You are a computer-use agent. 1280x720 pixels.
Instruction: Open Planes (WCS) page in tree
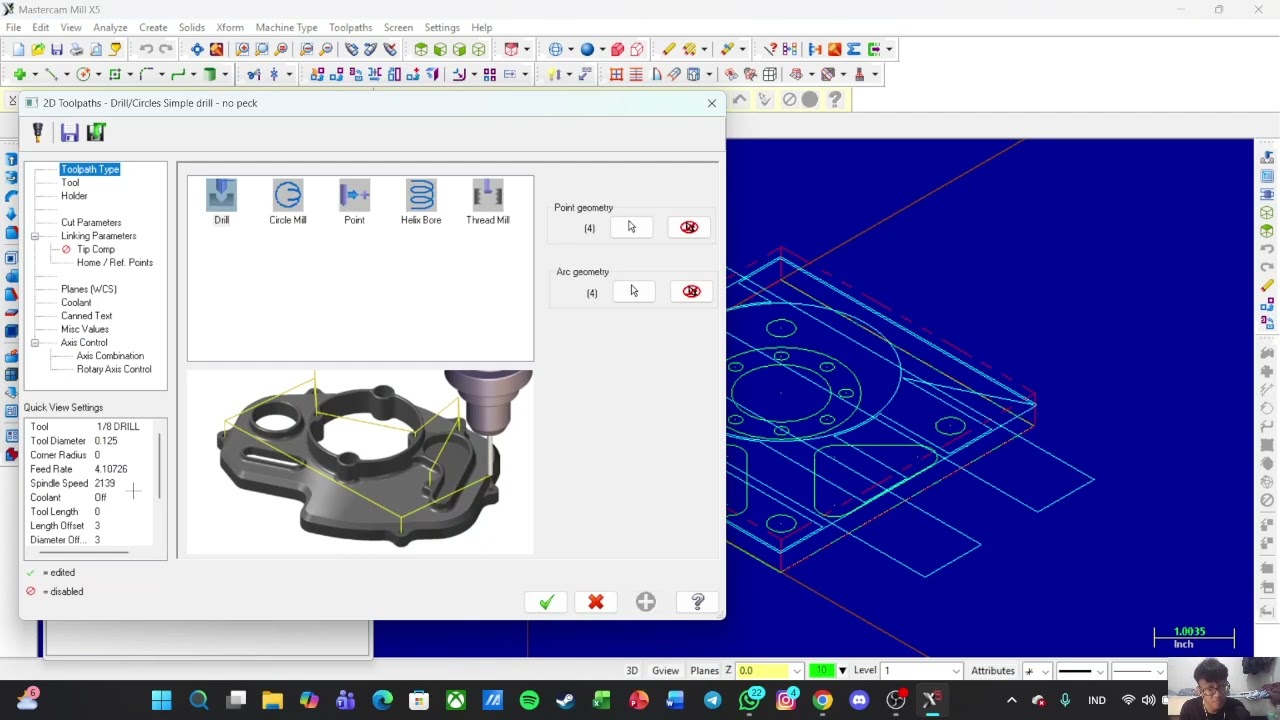click(89, 289)
